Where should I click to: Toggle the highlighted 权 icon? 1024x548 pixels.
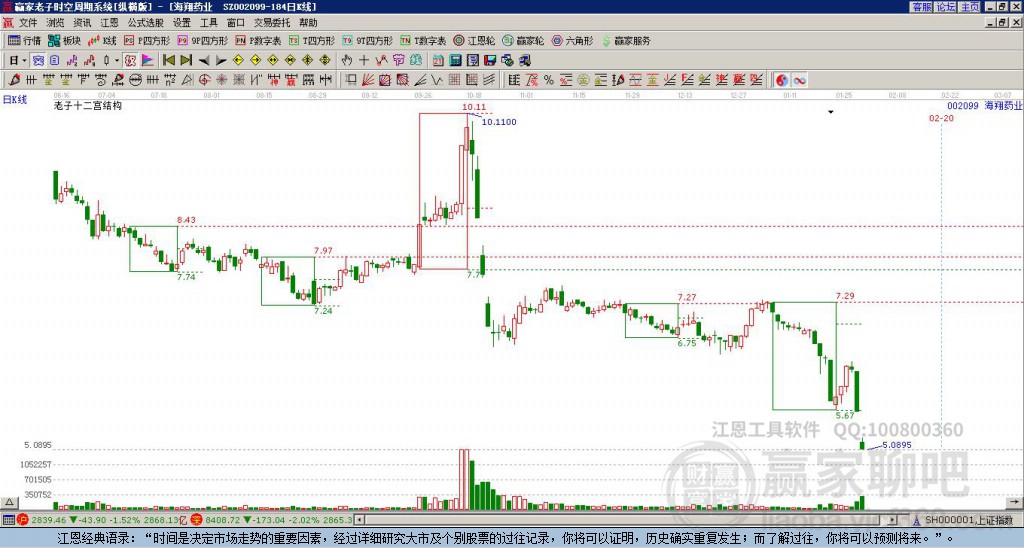(130, 61)
